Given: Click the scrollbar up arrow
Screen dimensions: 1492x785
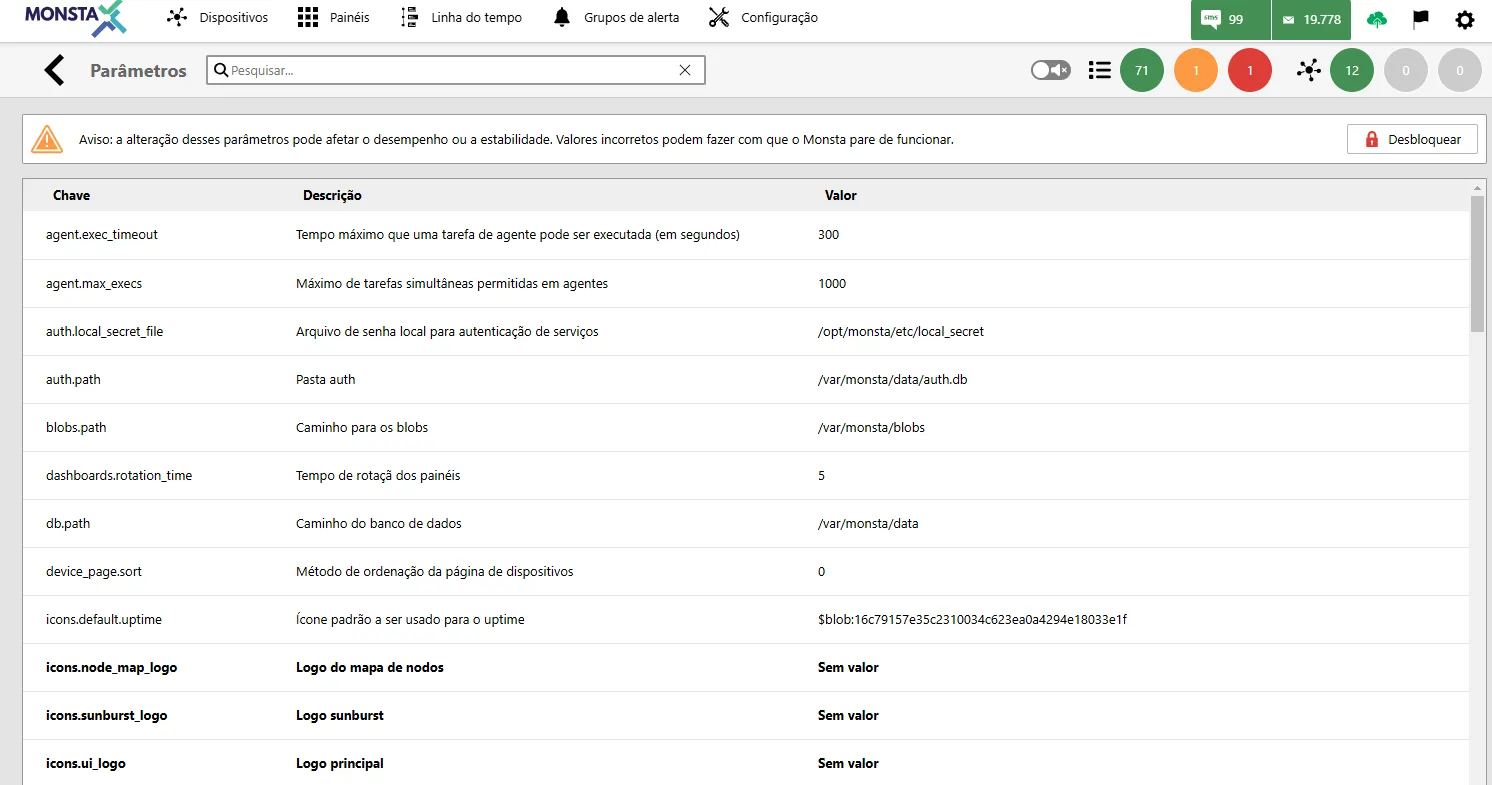Looking at the screenshot, I should [1478, 187].
